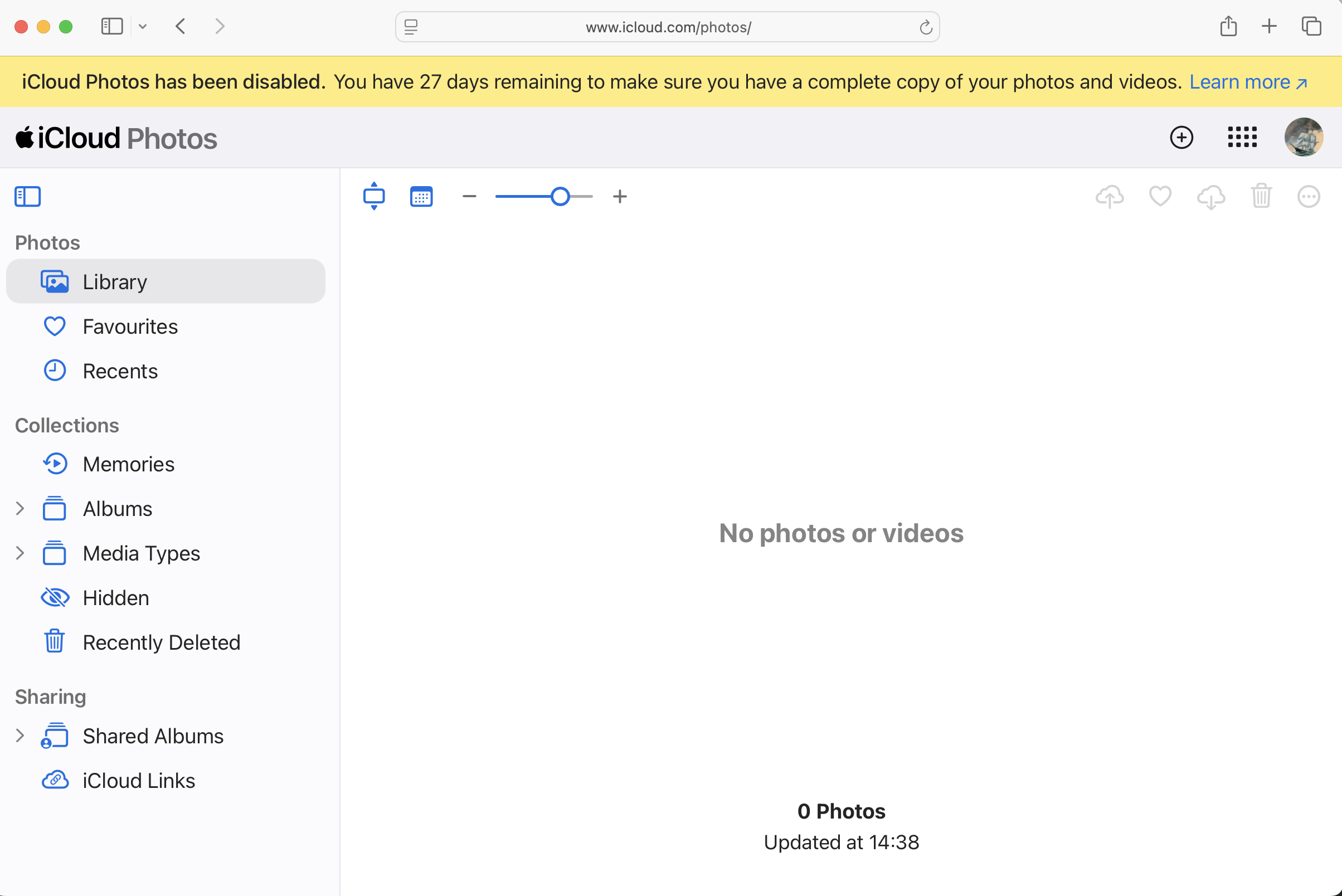
Task: Select Favourites in the sidebar
Action: pos(130,327)
